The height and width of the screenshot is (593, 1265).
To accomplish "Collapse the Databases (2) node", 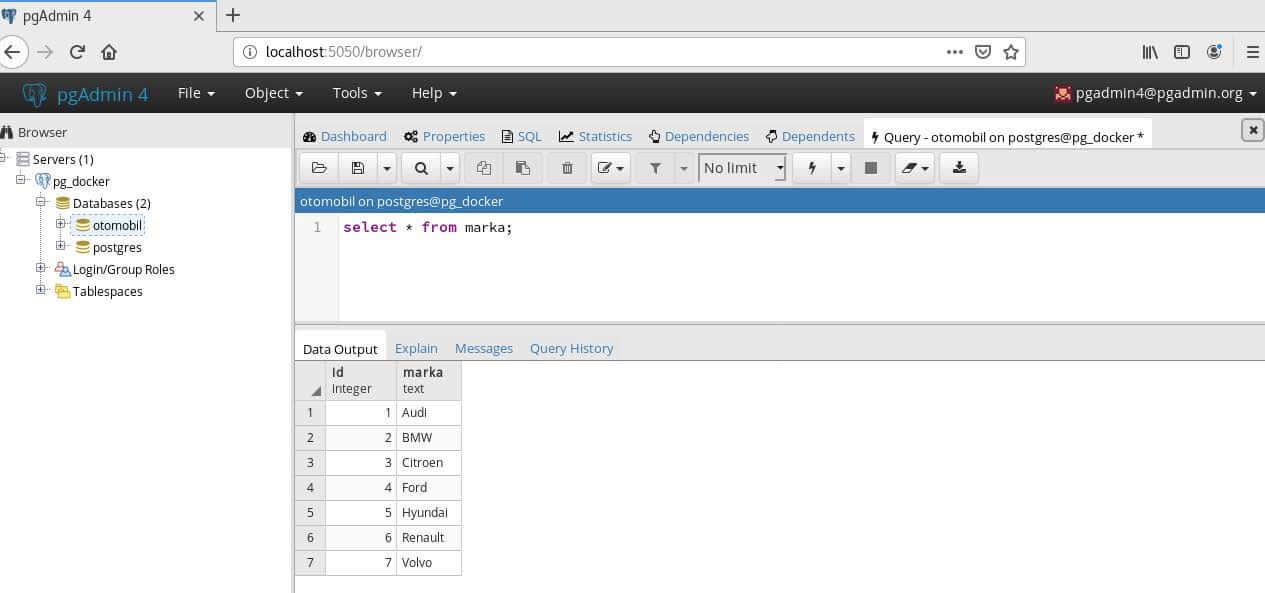I will click(x=41, y=202).
